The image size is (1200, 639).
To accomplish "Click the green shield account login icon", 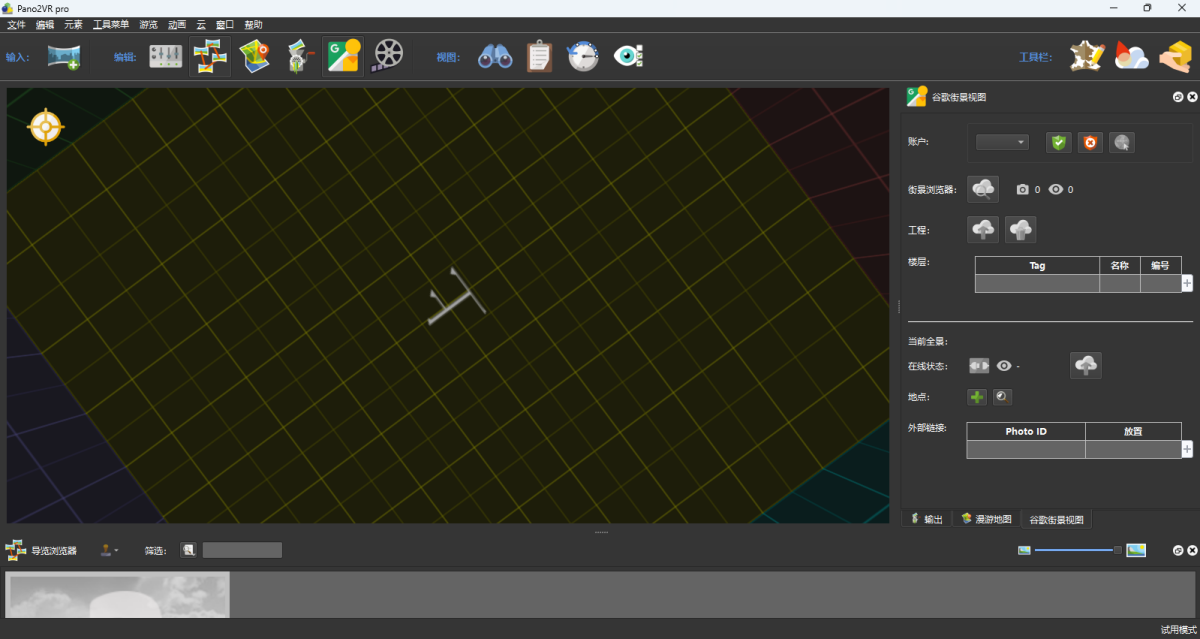I will pos(1059,143).
